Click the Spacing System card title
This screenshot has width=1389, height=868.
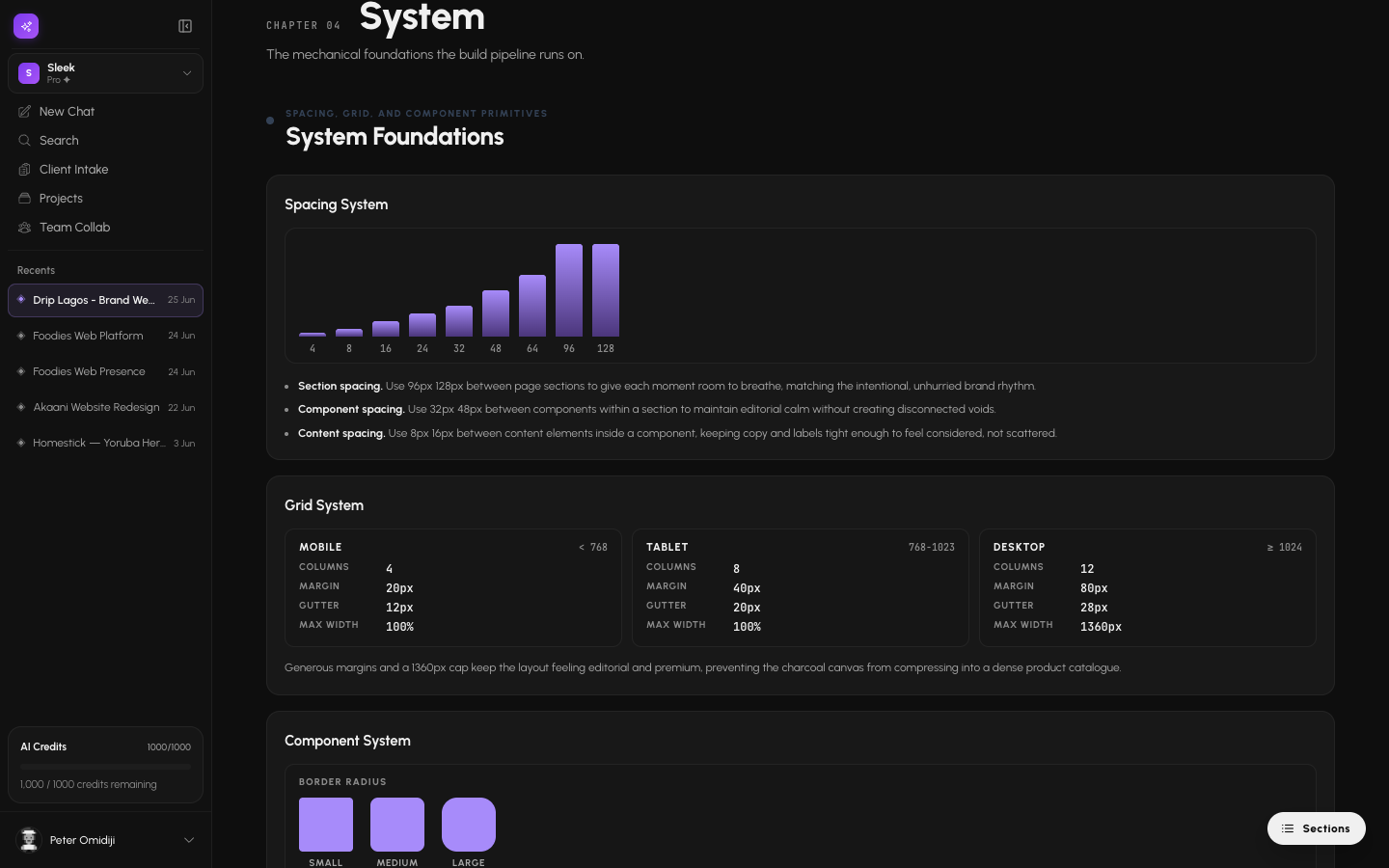pos(336,204)
